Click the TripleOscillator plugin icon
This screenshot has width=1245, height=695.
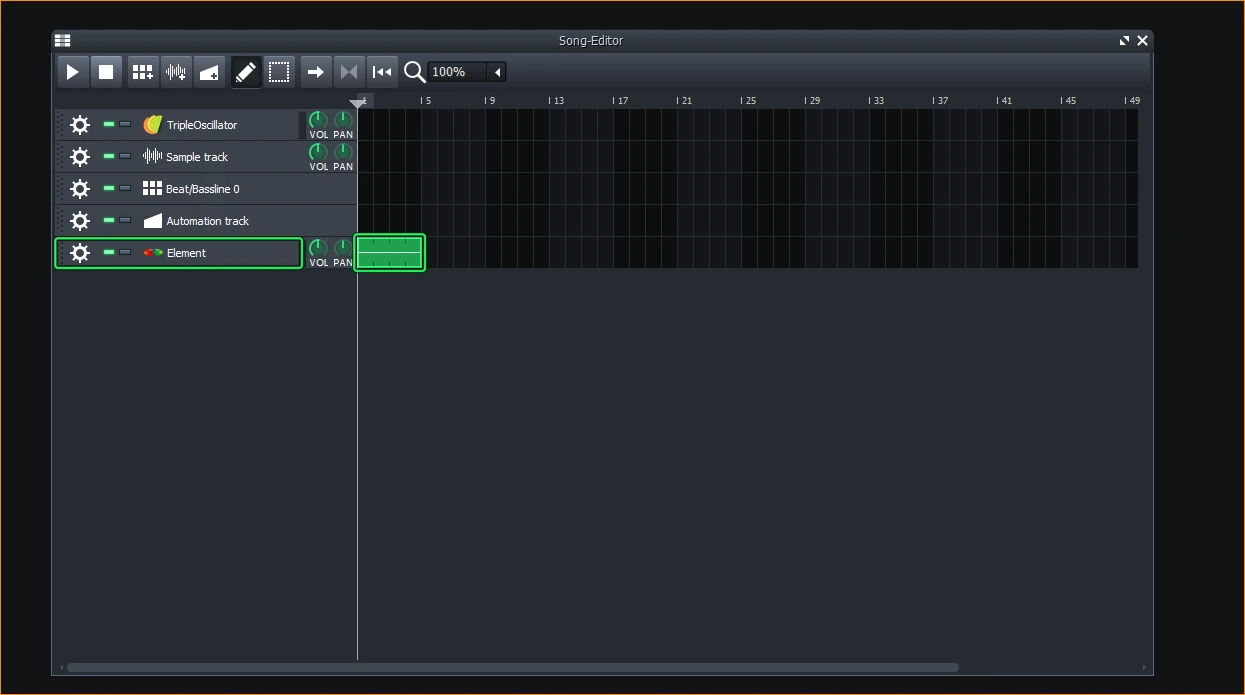(152, 125)
